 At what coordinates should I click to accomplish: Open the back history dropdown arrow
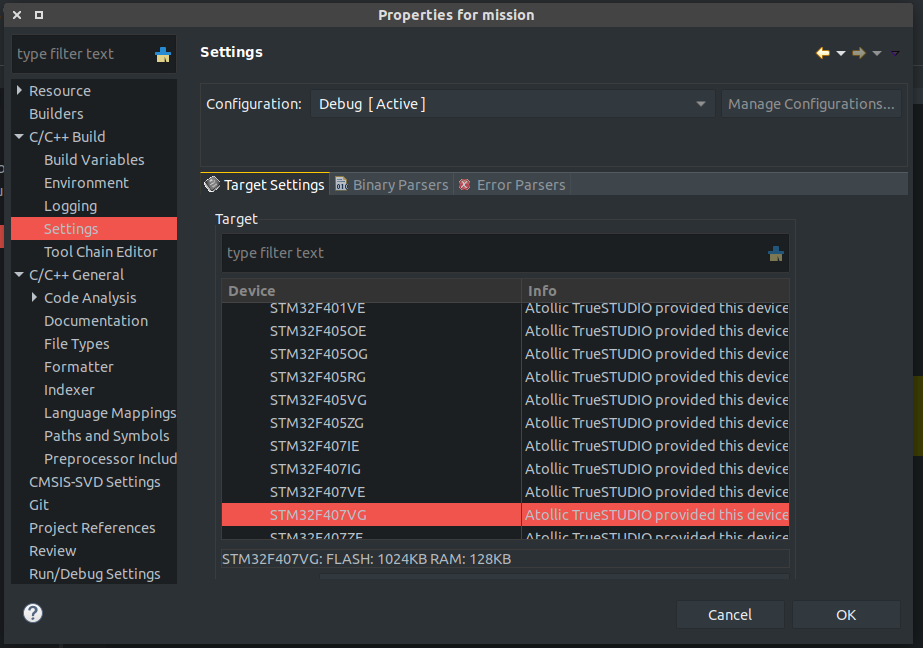tap(841, 54)
